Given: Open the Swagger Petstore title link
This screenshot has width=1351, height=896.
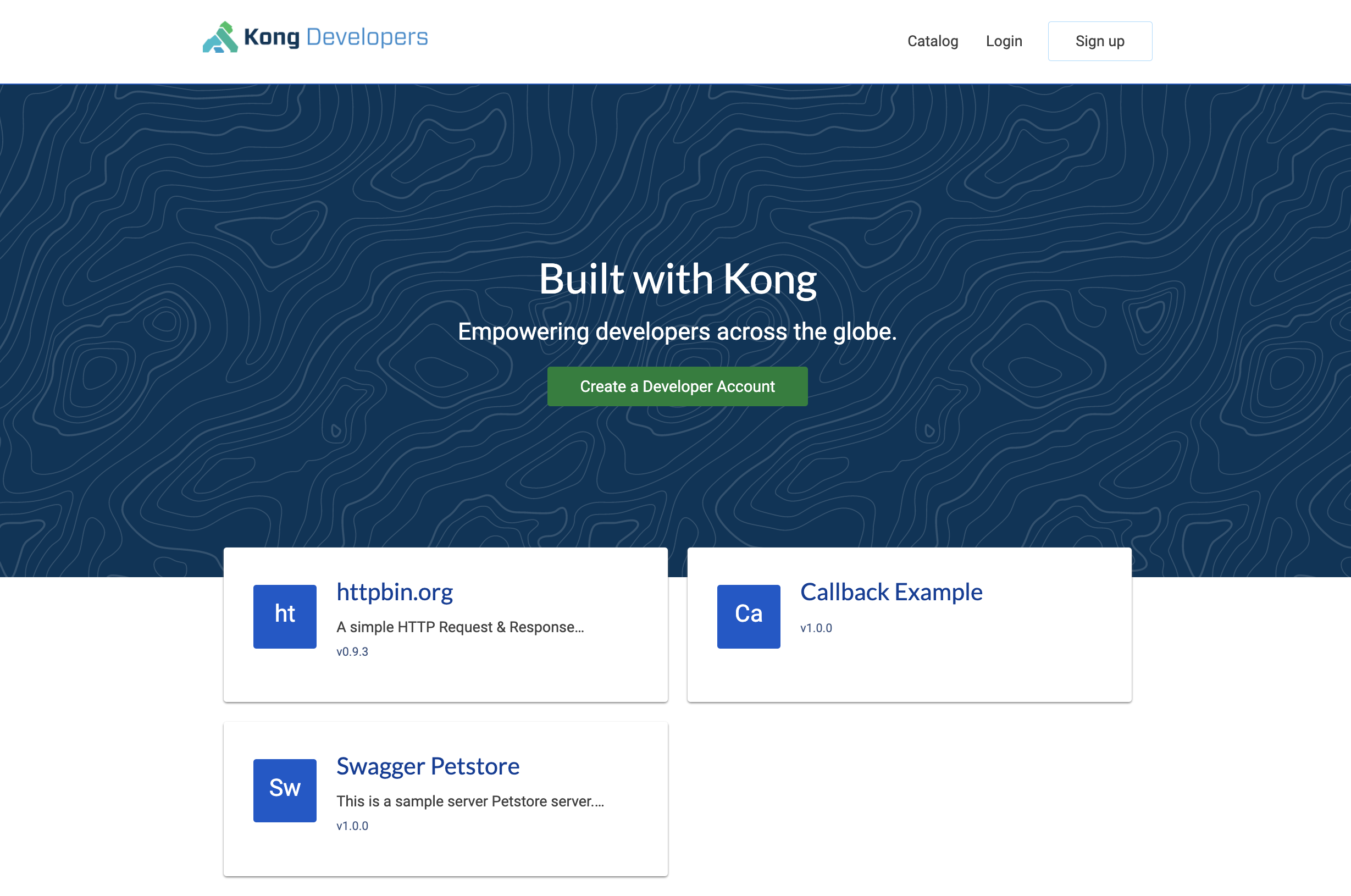Looking at the screenshot, I should (427, 766).
